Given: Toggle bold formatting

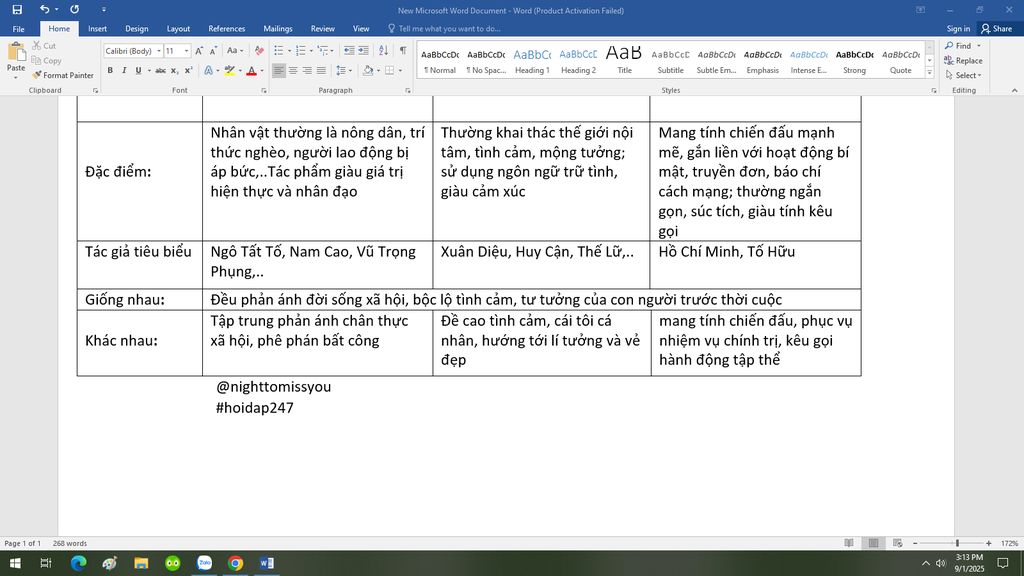Looking at the screenshot, I should (x=110, y=70).
